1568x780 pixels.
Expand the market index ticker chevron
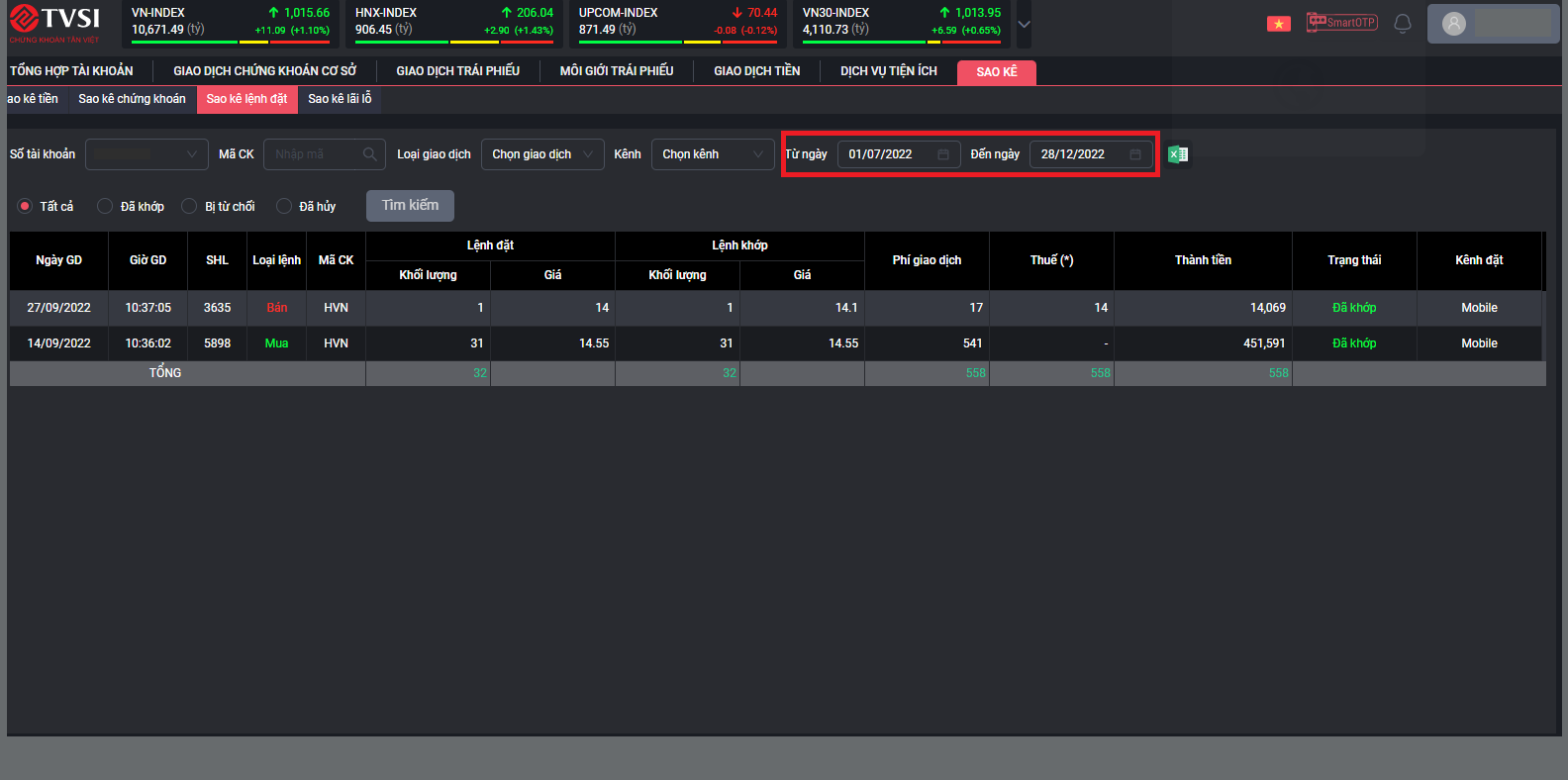point(1024,24)
